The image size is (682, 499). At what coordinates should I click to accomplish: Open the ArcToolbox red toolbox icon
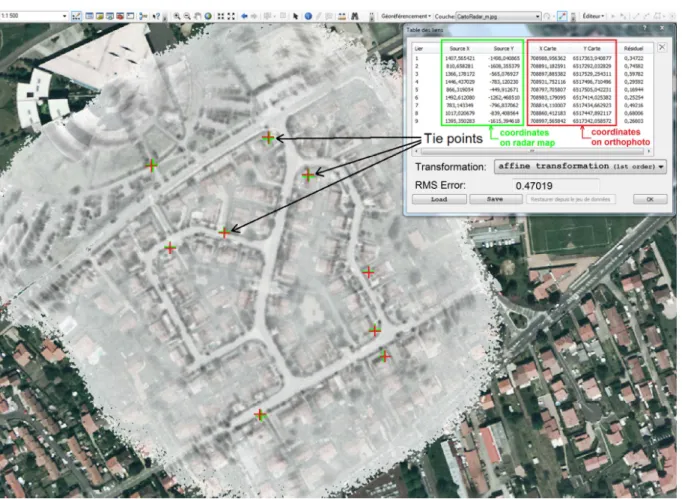click(x=120, y=16)
